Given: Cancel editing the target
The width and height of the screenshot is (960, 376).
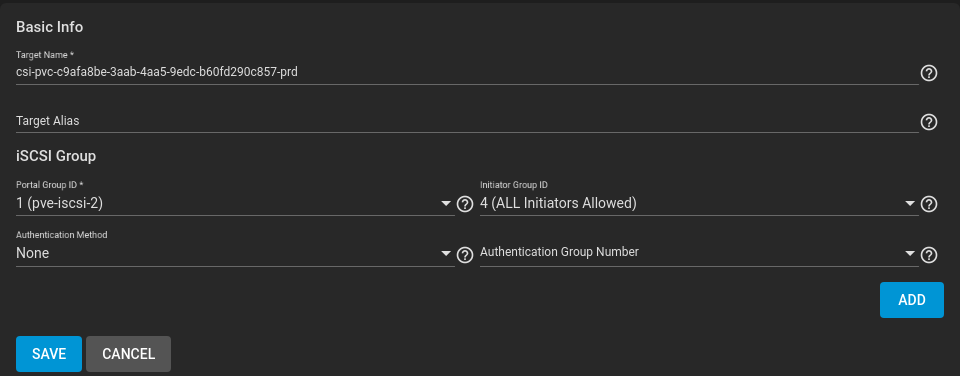Looking at the screenshot, I should pos(129,354).
